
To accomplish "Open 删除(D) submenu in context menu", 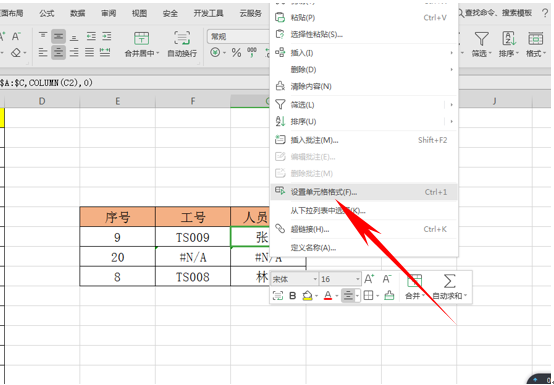I will coord(364,69).
